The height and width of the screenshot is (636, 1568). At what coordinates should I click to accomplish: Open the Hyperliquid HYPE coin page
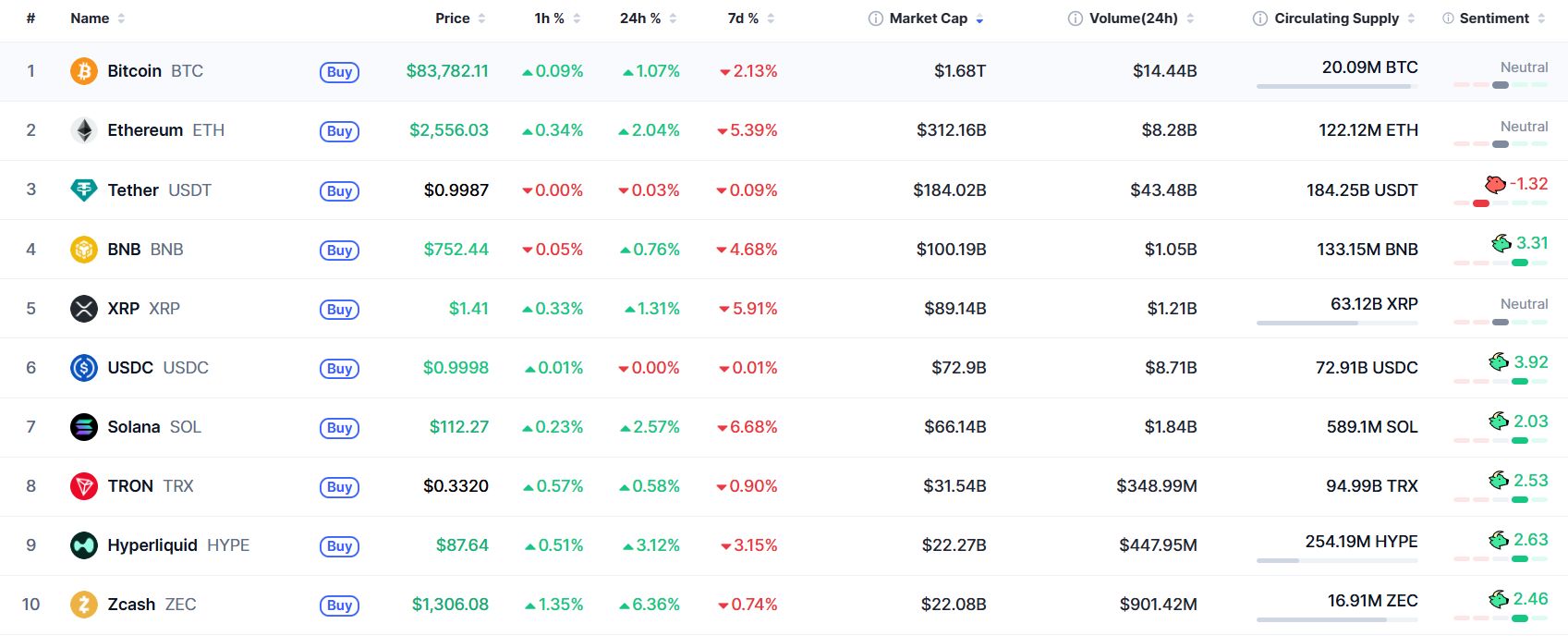tap(178, 545)
